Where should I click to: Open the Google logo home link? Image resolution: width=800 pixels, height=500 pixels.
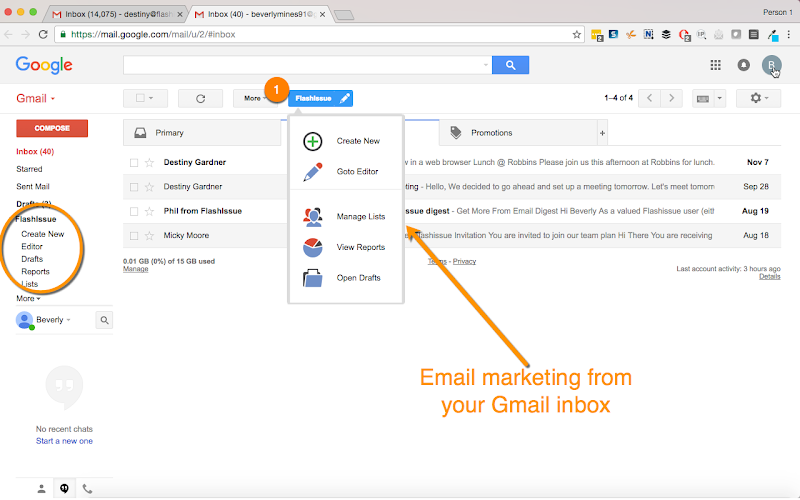pyautogui.click(x=44, y=65)
